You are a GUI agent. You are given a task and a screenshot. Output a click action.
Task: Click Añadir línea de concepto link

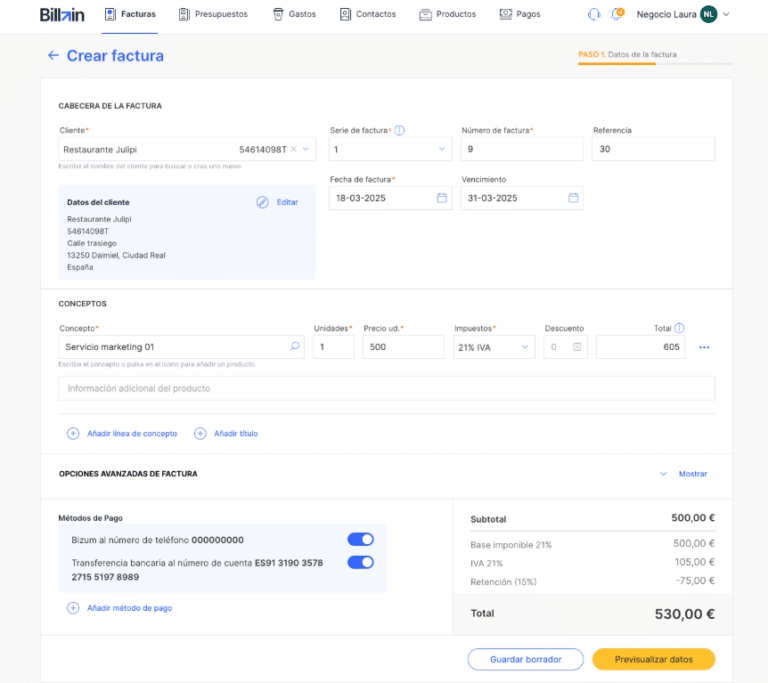pyautogui.click(x=122, y=433)
